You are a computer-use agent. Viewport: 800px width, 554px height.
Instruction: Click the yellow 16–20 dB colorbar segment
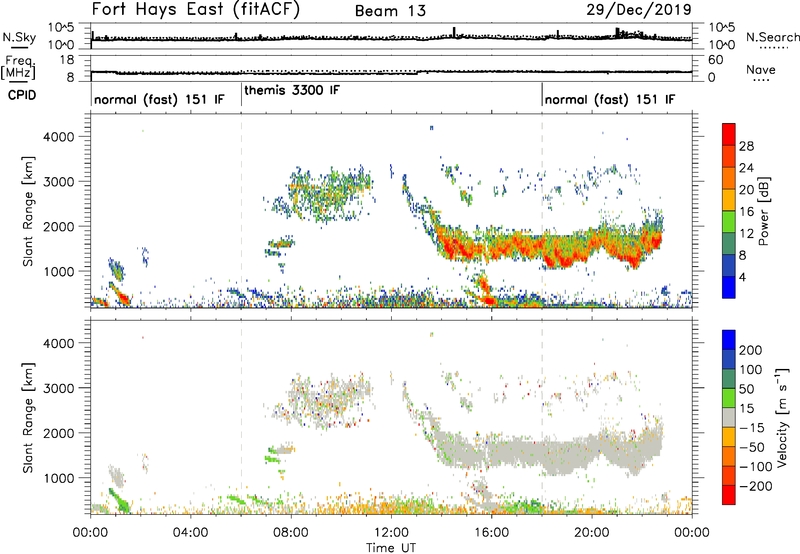729,200
